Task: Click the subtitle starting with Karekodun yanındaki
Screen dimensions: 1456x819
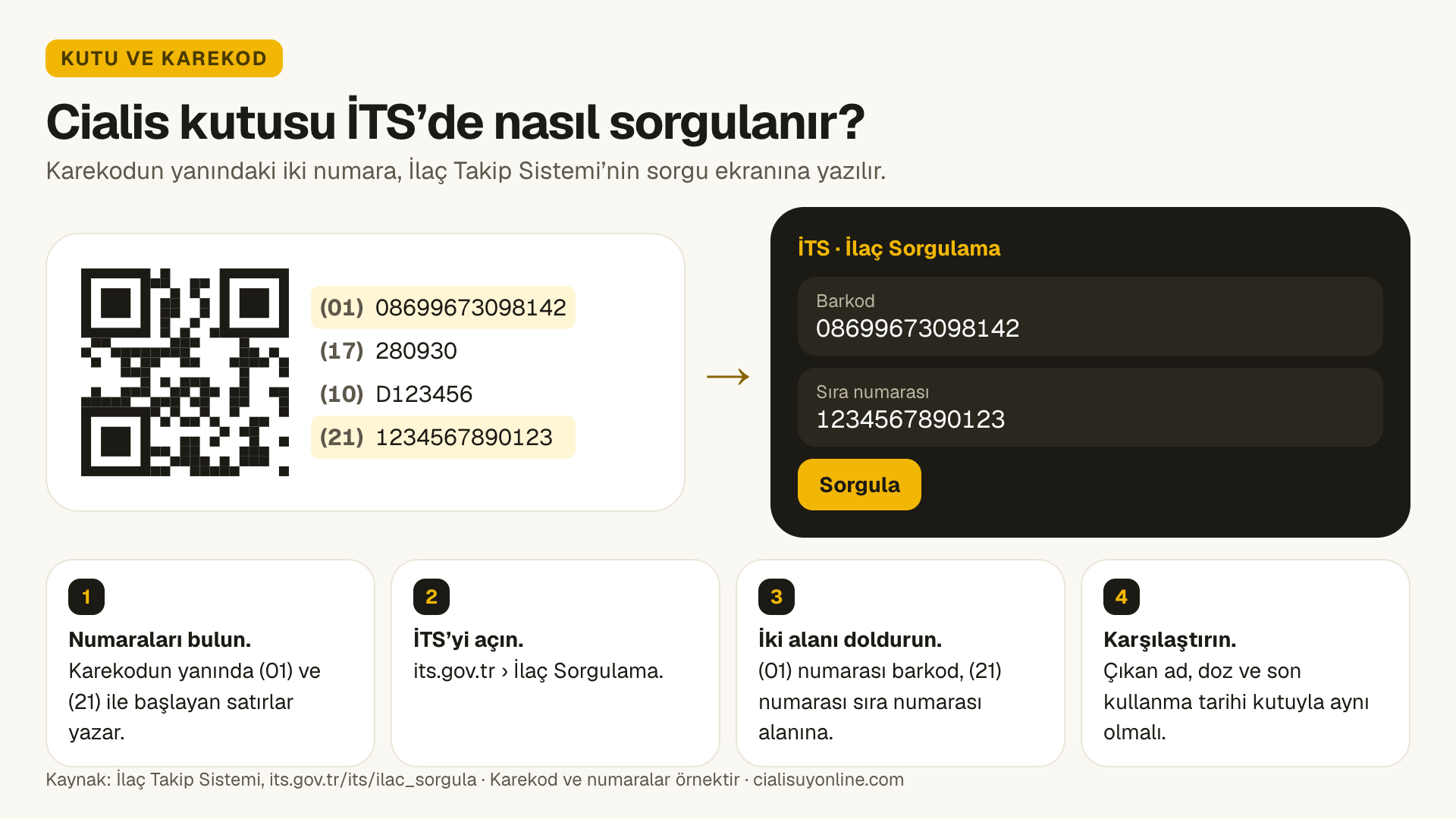Action: click(x=466, y=171)
